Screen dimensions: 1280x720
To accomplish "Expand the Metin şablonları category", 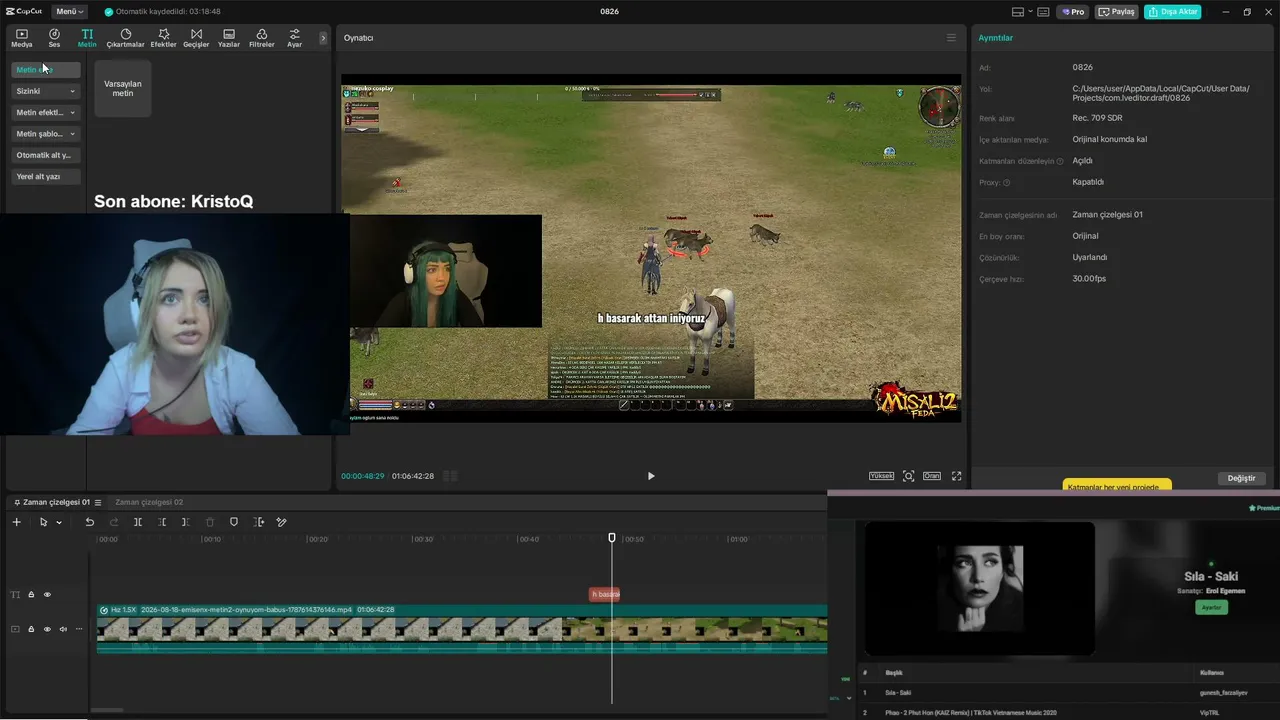I will point(46,134).
